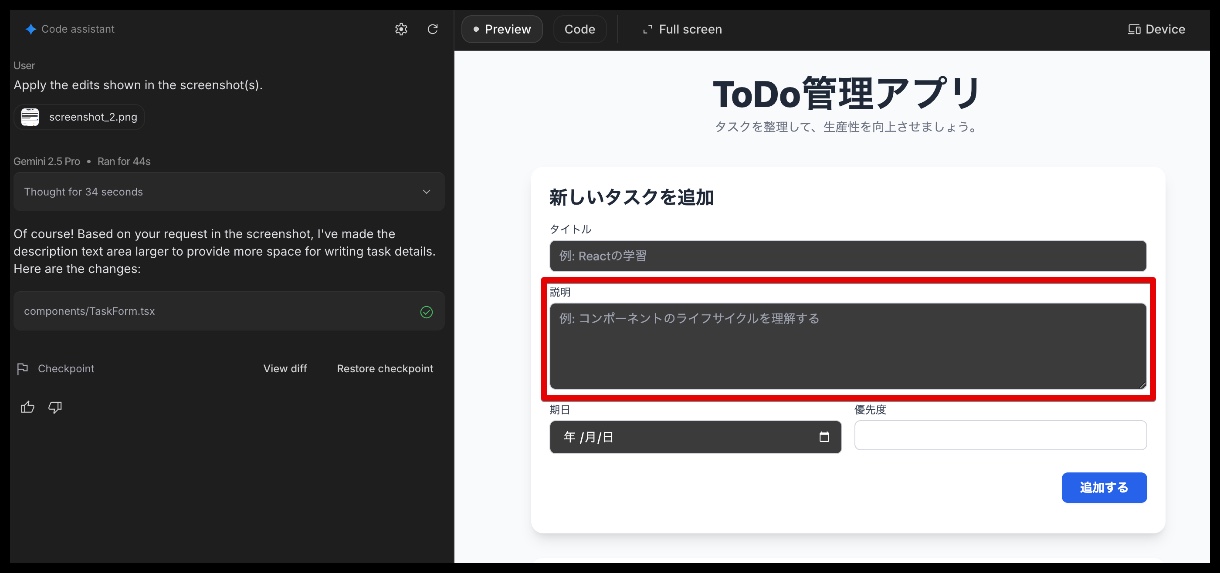Click the thumbs down feedback icon

click(x=55, y=407)
